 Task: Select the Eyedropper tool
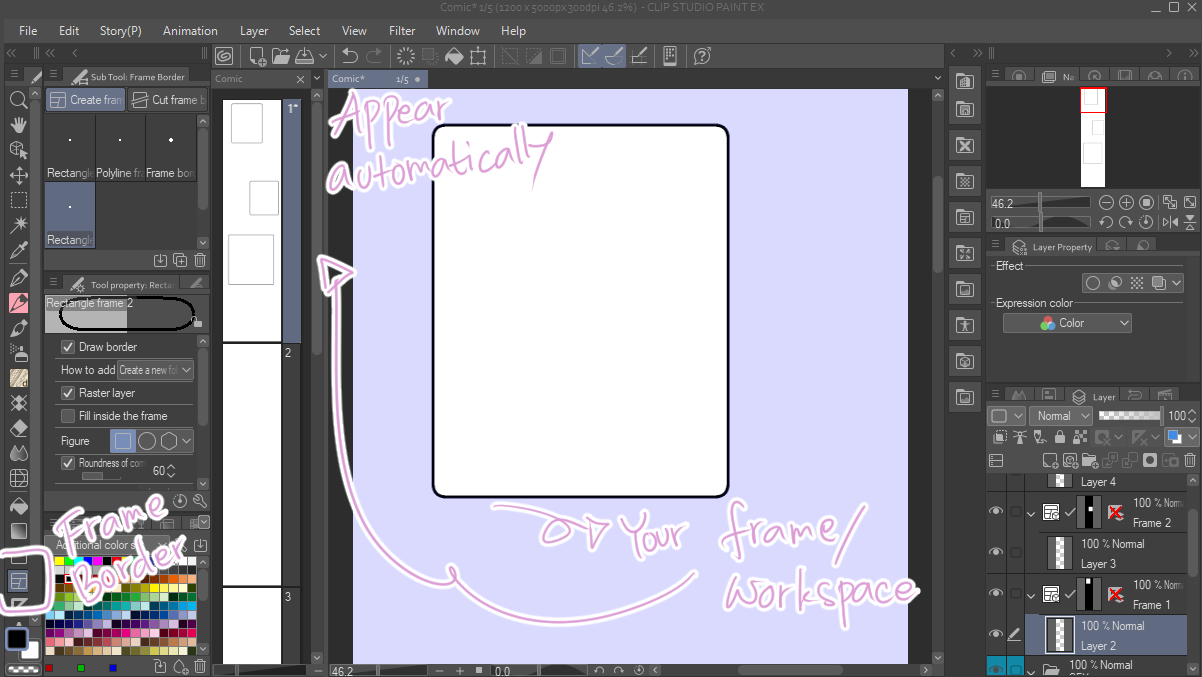(x=18, y=251)
